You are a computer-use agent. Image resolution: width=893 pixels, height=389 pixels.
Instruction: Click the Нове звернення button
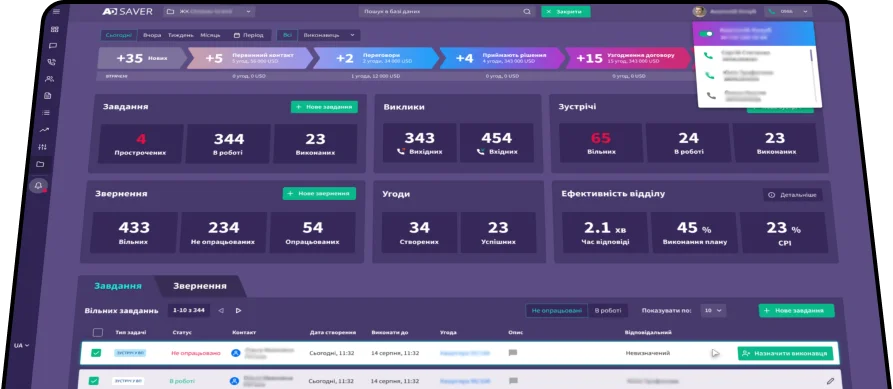point(319,194)
